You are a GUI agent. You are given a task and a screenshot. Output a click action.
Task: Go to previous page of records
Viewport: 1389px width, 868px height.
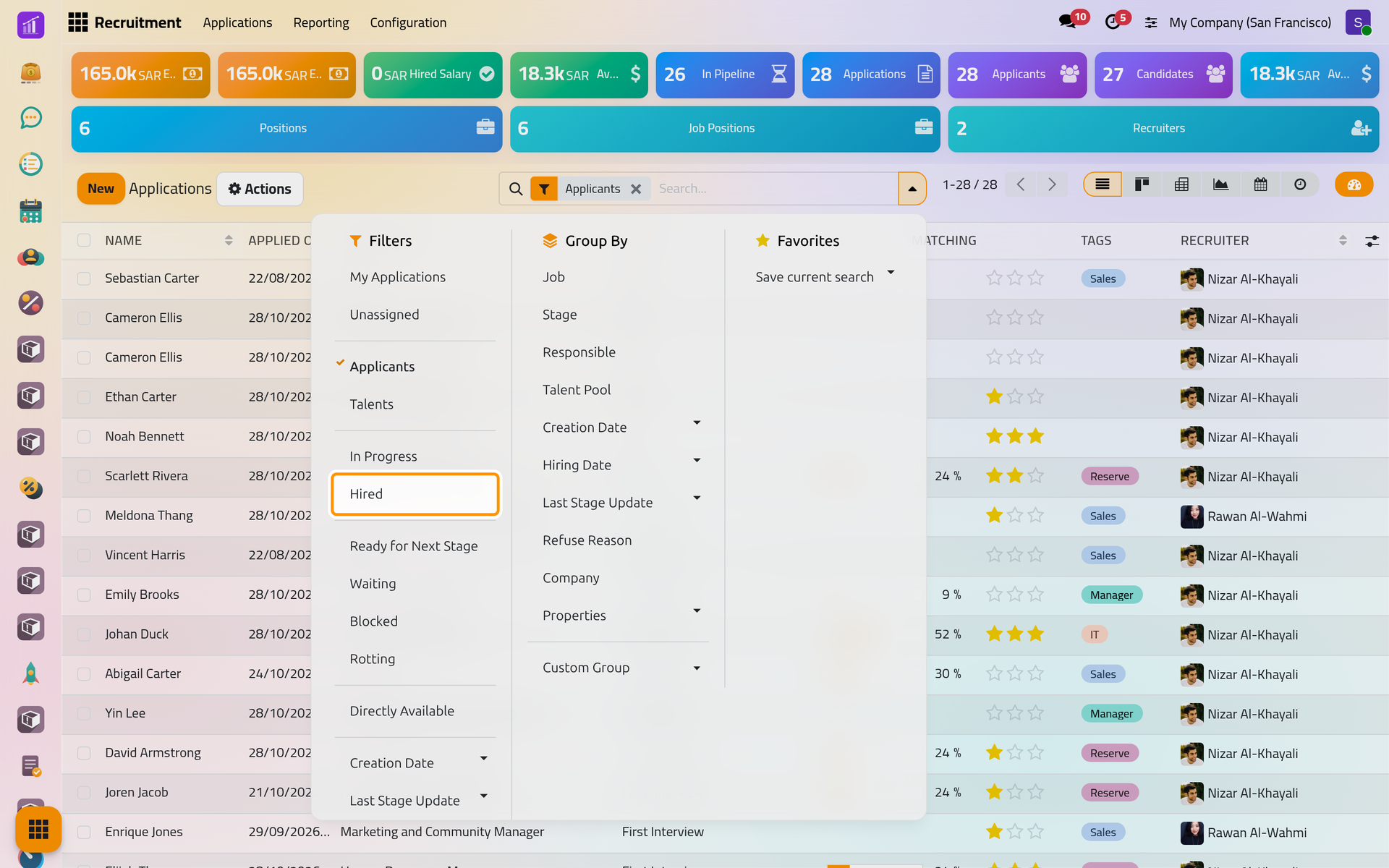tap(1021, 184)
